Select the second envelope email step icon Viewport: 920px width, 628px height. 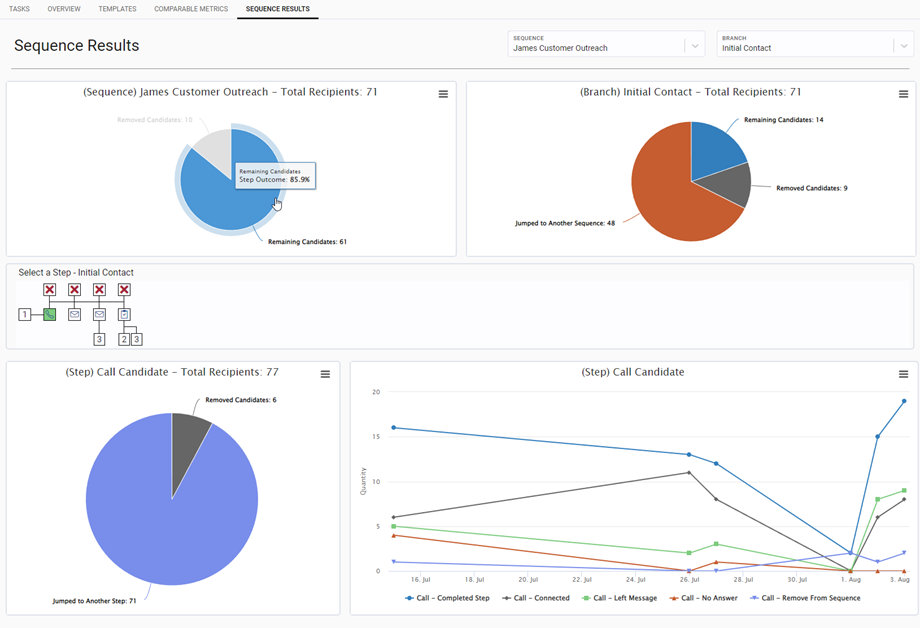tap(99, 314)
